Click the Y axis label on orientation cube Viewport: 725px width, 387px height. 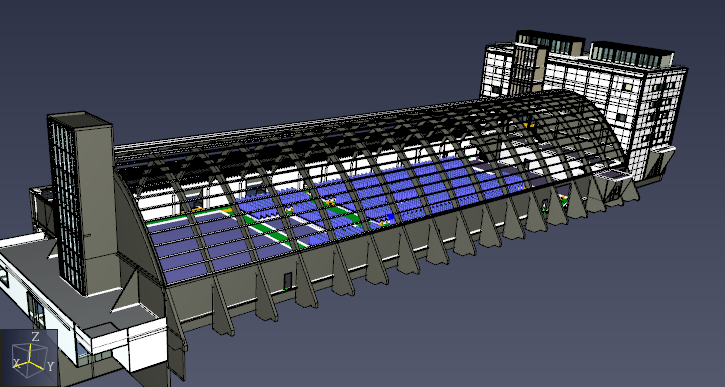click(50, 367)
